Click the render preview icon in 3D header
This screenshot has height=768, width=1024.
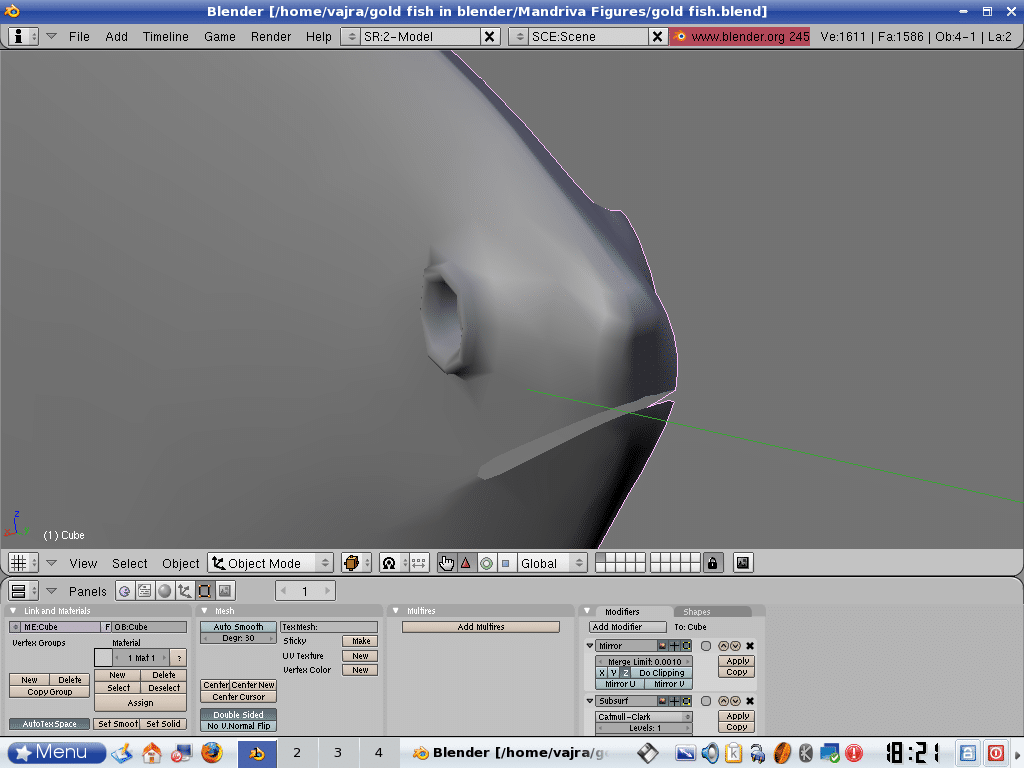(x=743, y=563)
